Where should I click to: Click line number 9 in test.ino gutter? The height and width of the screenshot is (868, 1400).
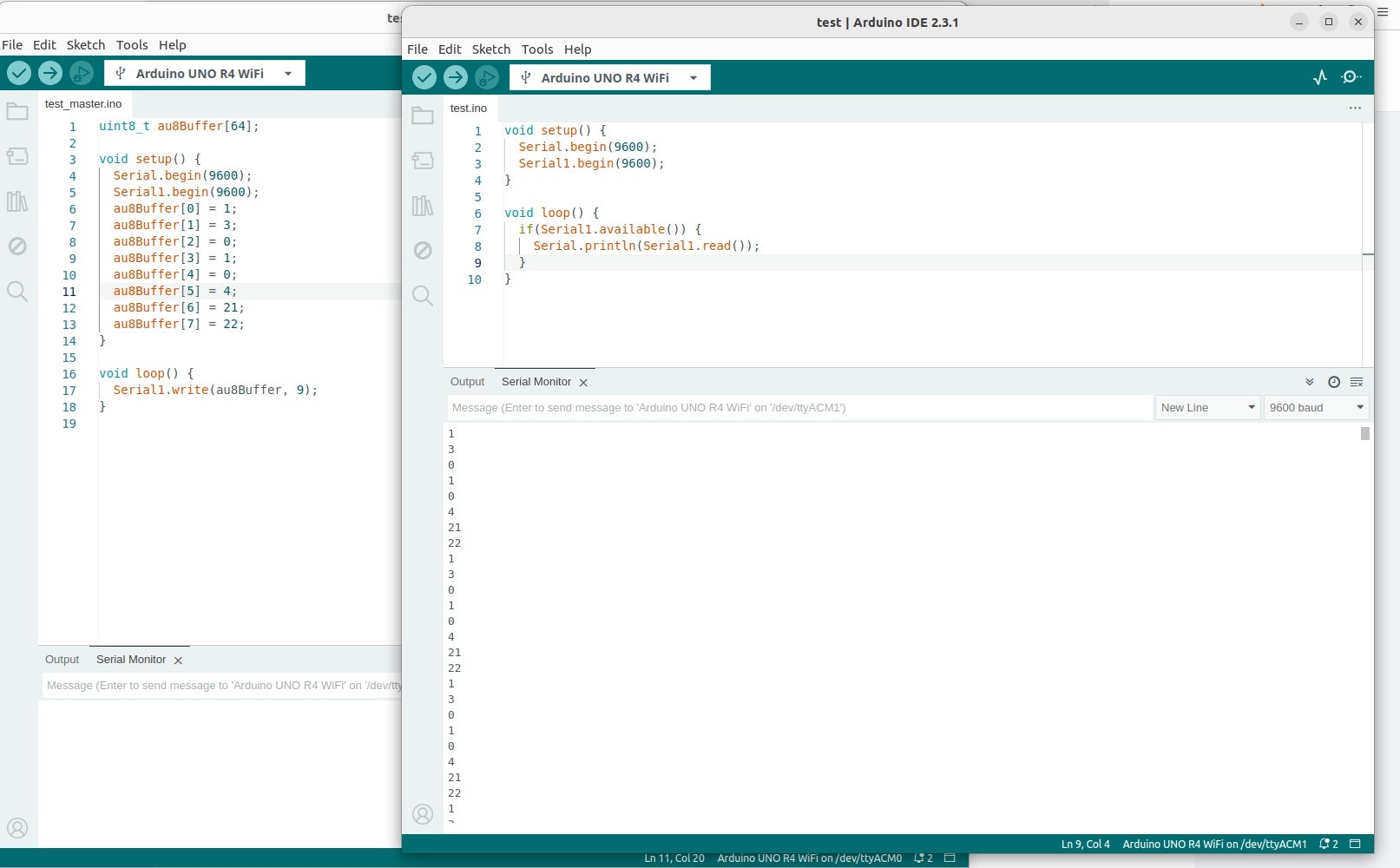[x=477, y=263]
